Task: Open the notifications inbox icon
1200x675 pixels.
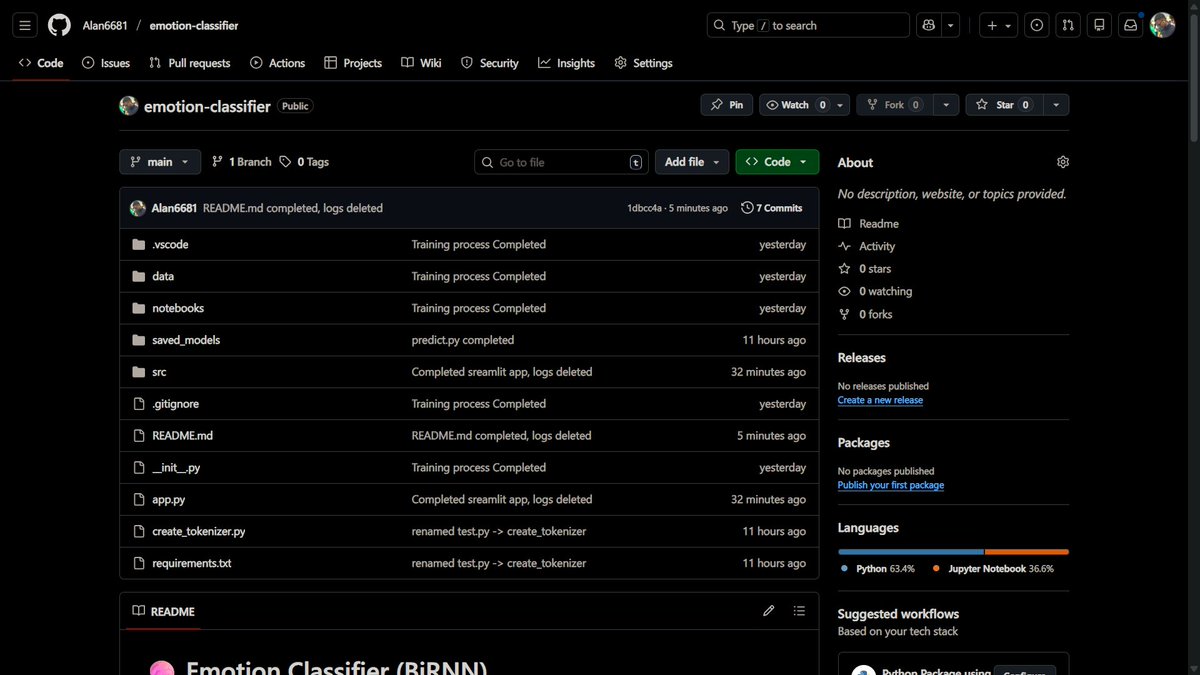Action: 1130,25
